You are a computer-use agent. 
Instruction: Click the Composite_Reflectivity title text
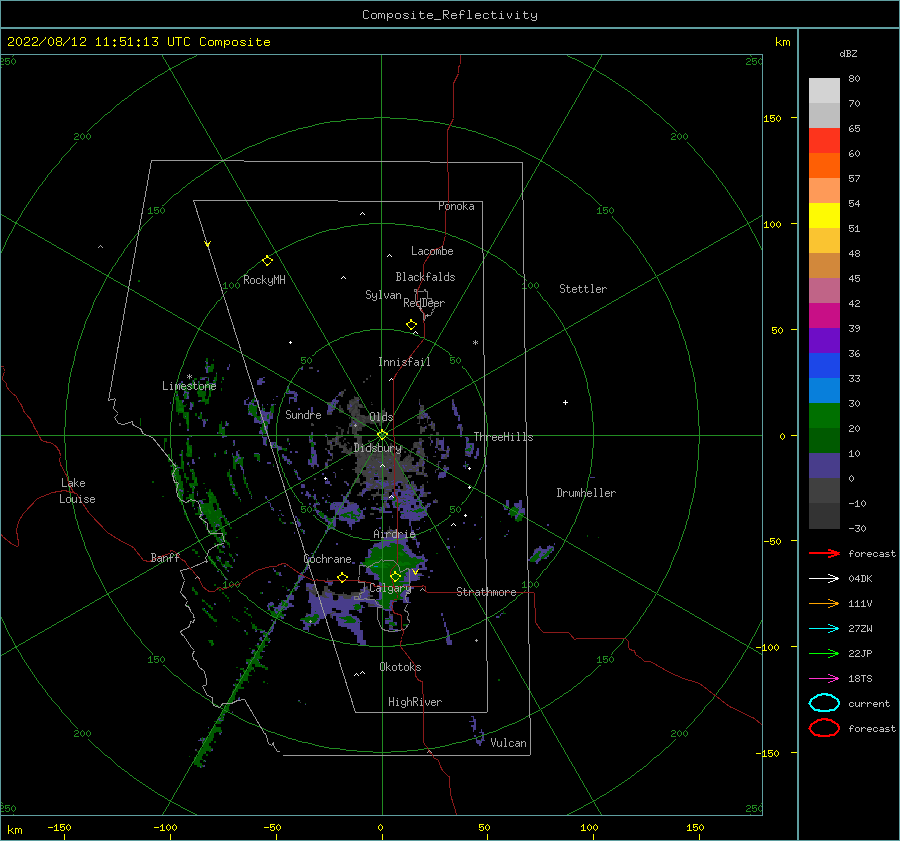[x=450, y=15]
